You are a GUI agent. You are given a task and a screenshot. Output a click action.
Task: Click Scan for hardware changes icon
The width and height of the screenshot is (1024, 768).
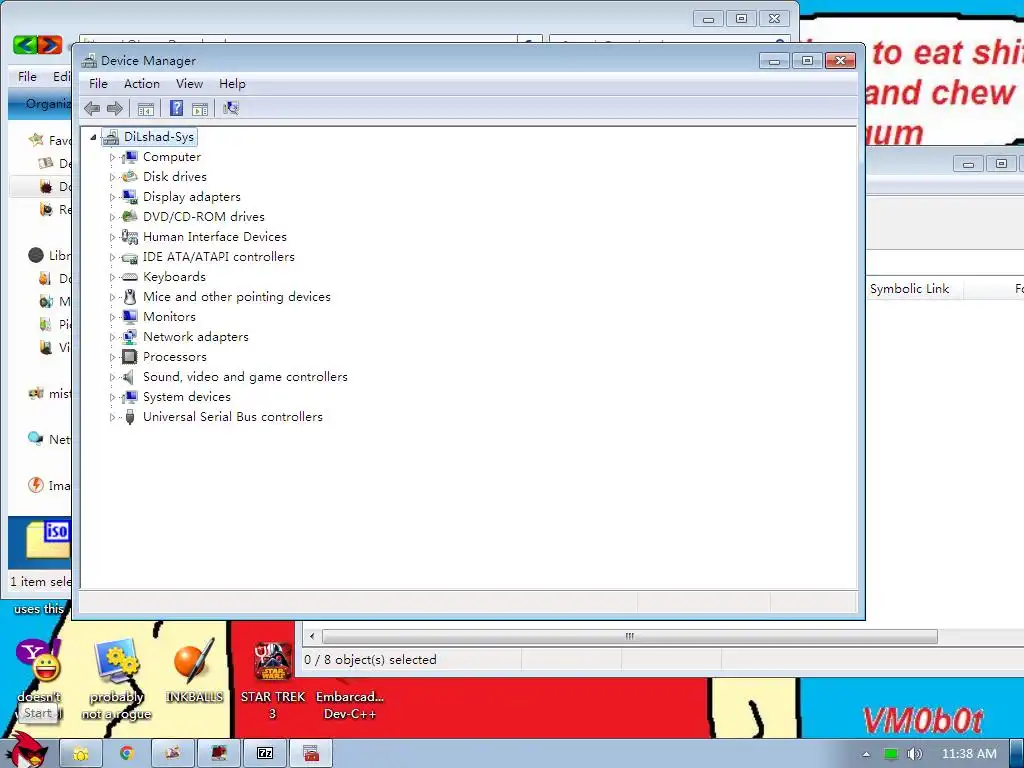tap(231, 108)
